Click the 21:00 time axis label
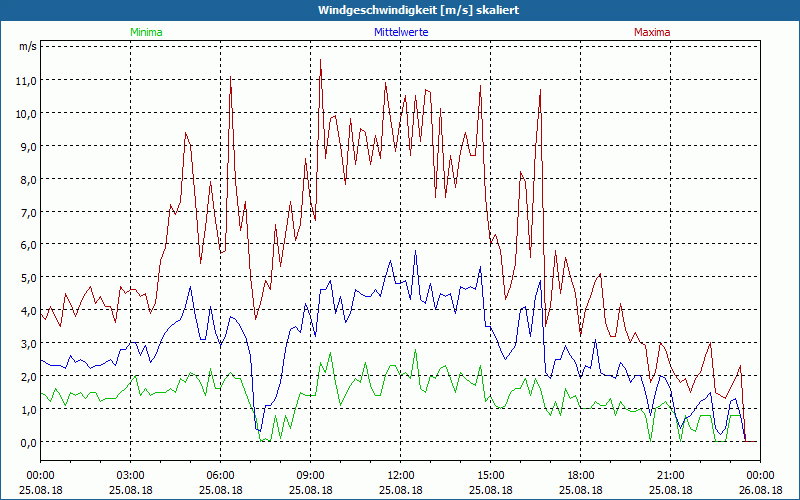The image size is (800, 500). tap(670, 476)
